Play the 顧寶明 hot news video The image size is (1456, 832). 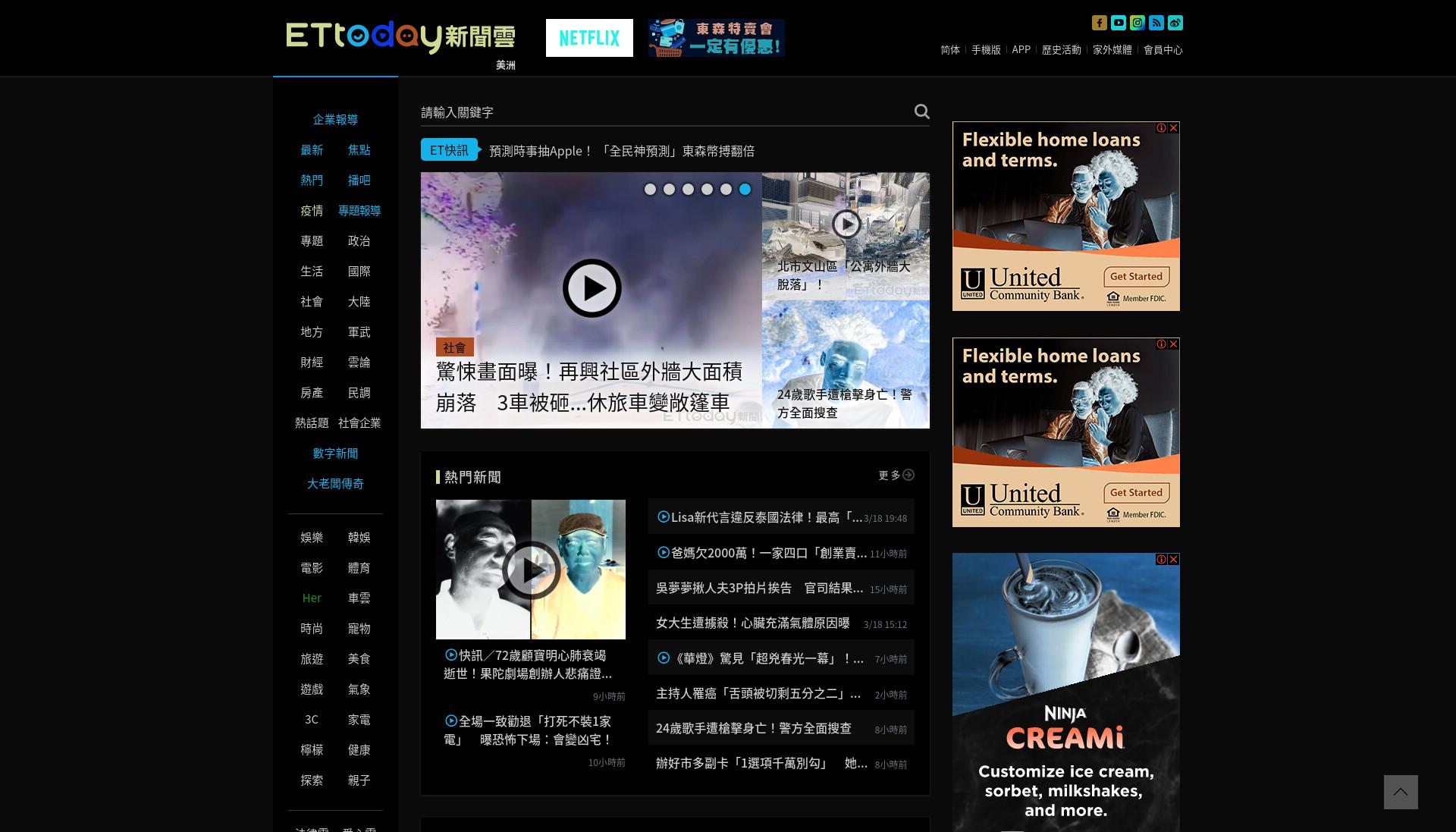[x=531, y=570]
